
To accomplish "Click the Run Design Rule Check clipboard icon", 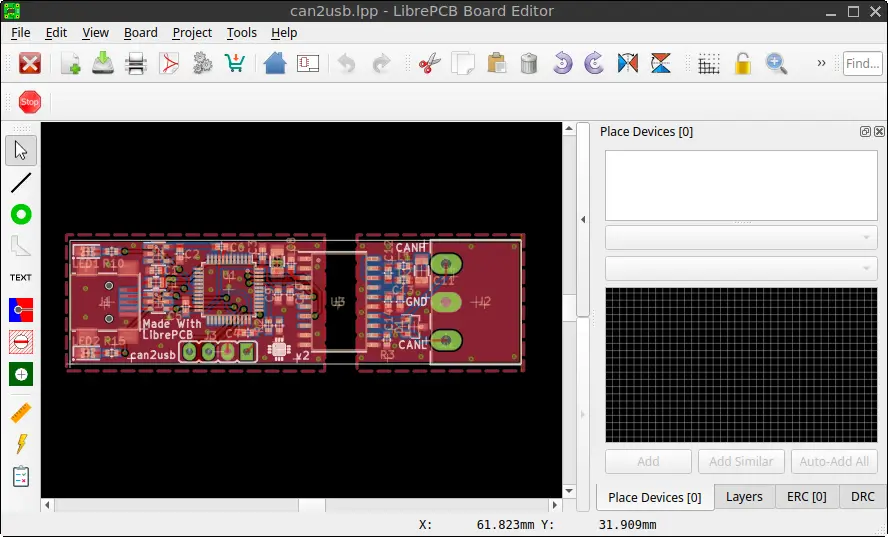I will (21, 476).
